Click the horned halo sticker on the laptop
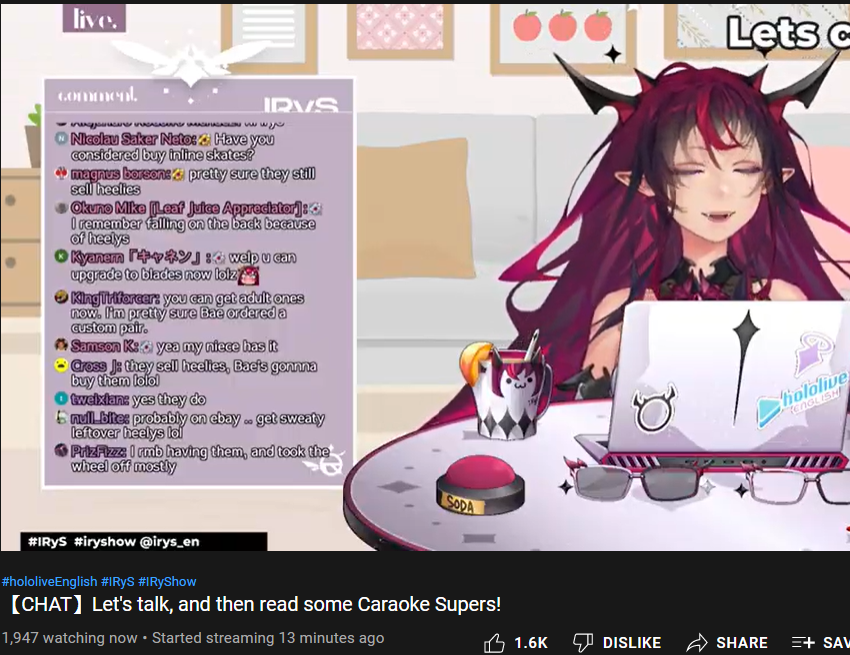 click(655, 408)
